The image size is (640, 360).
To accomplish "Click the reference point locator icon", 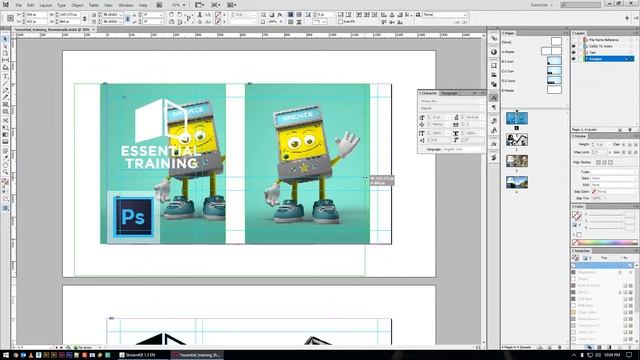I will coord(11,18).
